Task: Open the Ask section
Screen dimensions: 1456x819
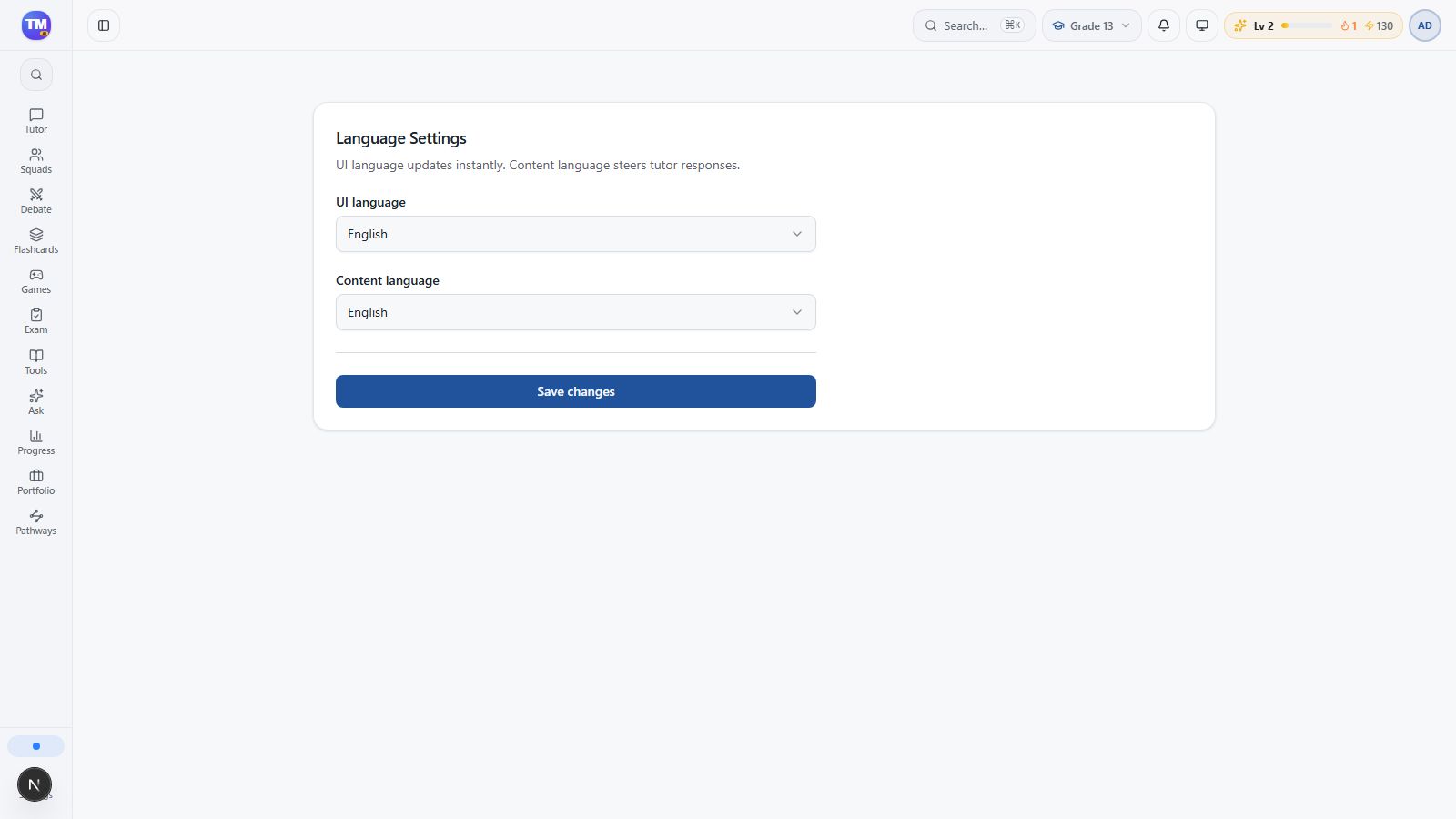Action: click(36, 402)
